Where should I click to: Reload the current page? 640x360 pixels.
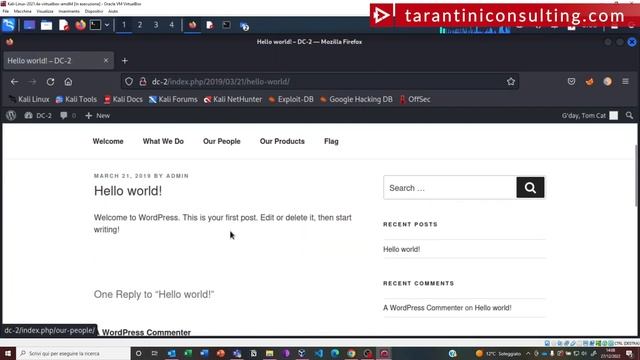[x=50, y=82]
